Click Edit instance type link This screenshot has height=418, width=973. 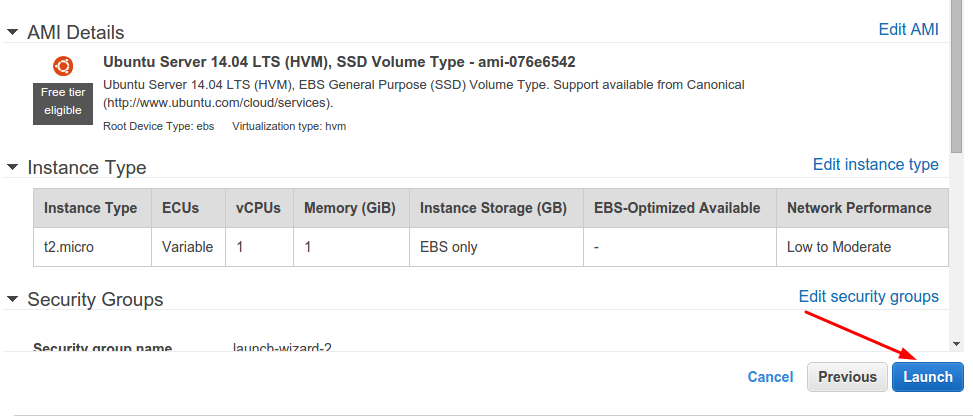pos(875,164)
